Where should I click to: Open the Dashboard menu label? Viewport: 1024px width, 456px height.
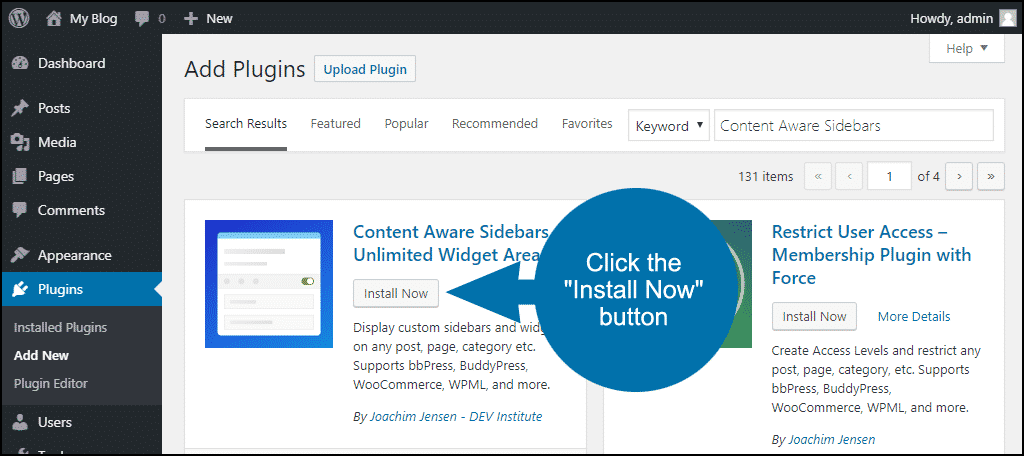tap(71, 63)
